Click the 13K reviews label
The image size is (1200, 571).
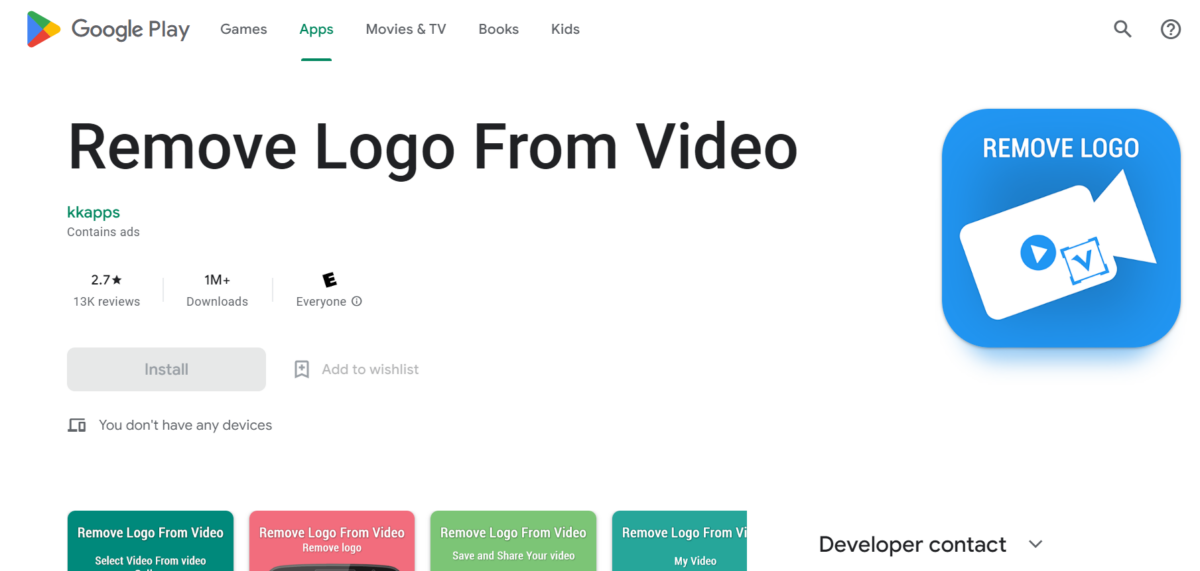(x=106, y=301)
